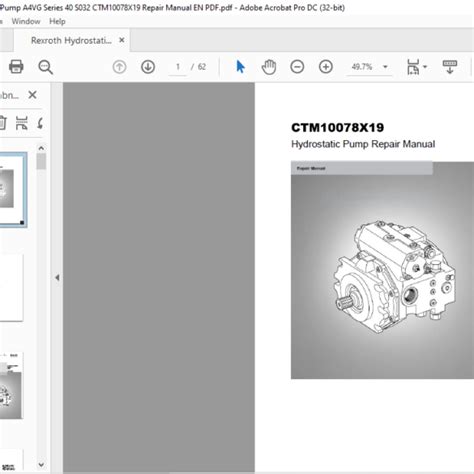Activate the Selection arrow tool
This screenshot has width=474, height=474.
[x=240, y=67]
